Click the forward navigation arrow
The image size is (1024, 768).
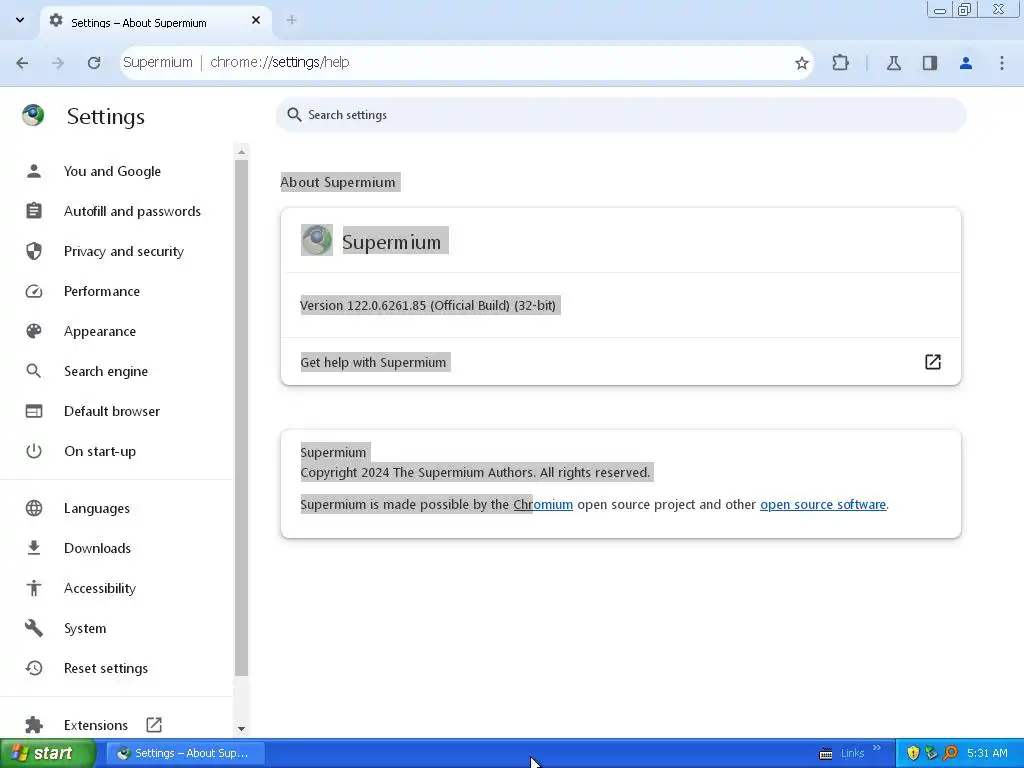pyautogui.click(x=58, y=63)
